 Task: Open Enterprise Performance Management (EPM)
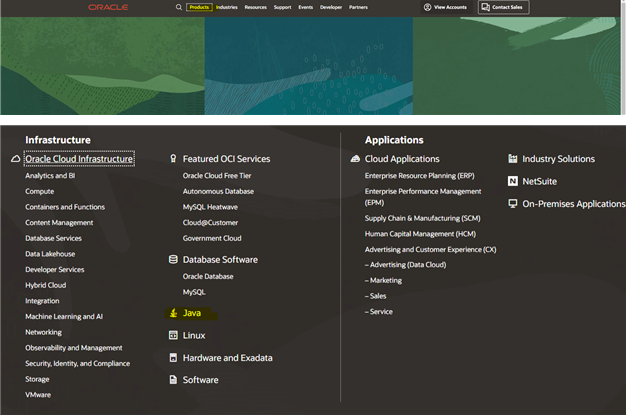(423, 197)
